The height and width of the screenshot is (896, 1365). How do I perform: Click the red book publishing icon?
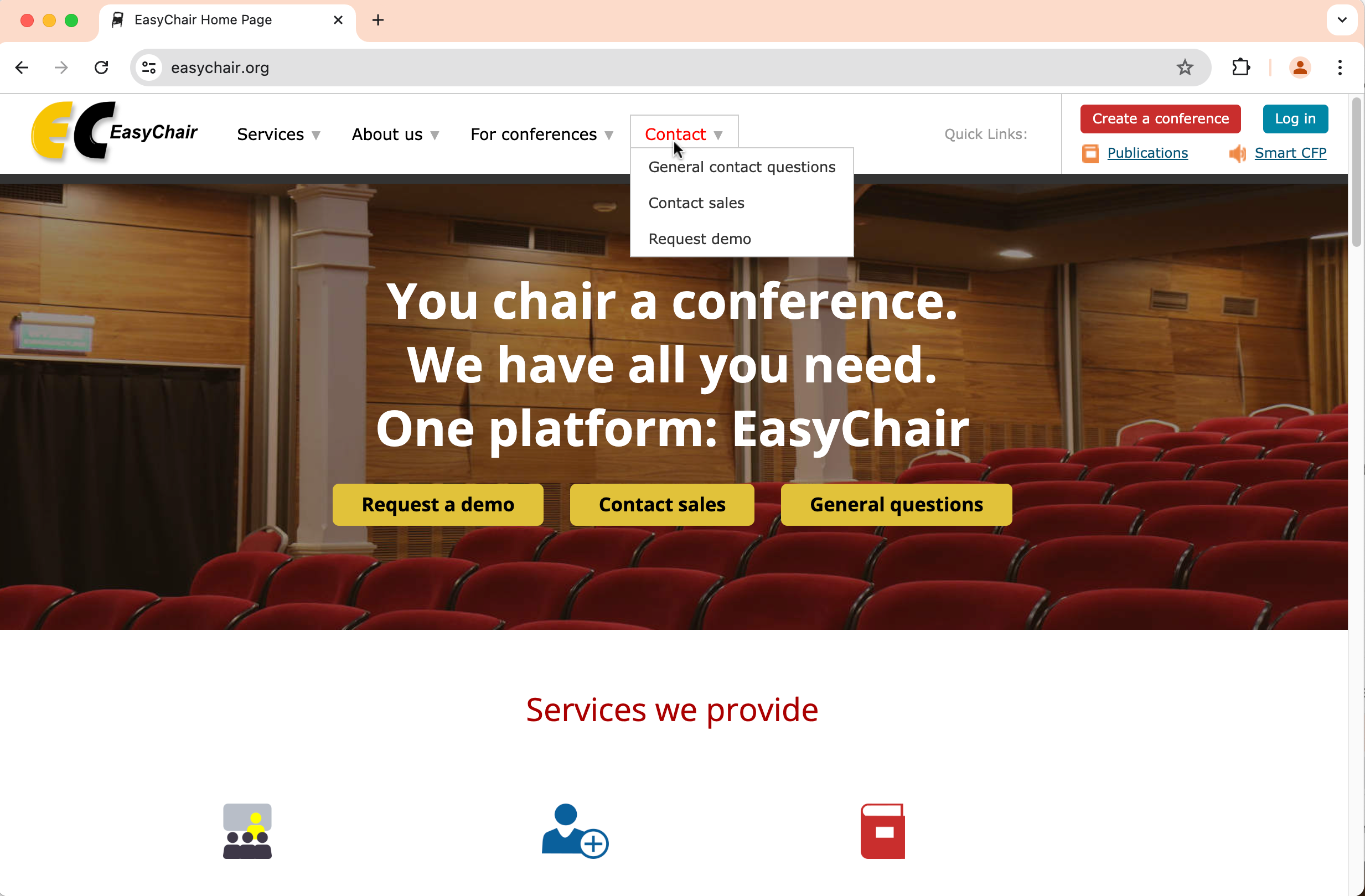pyautogui.click(x=882, y=831)
